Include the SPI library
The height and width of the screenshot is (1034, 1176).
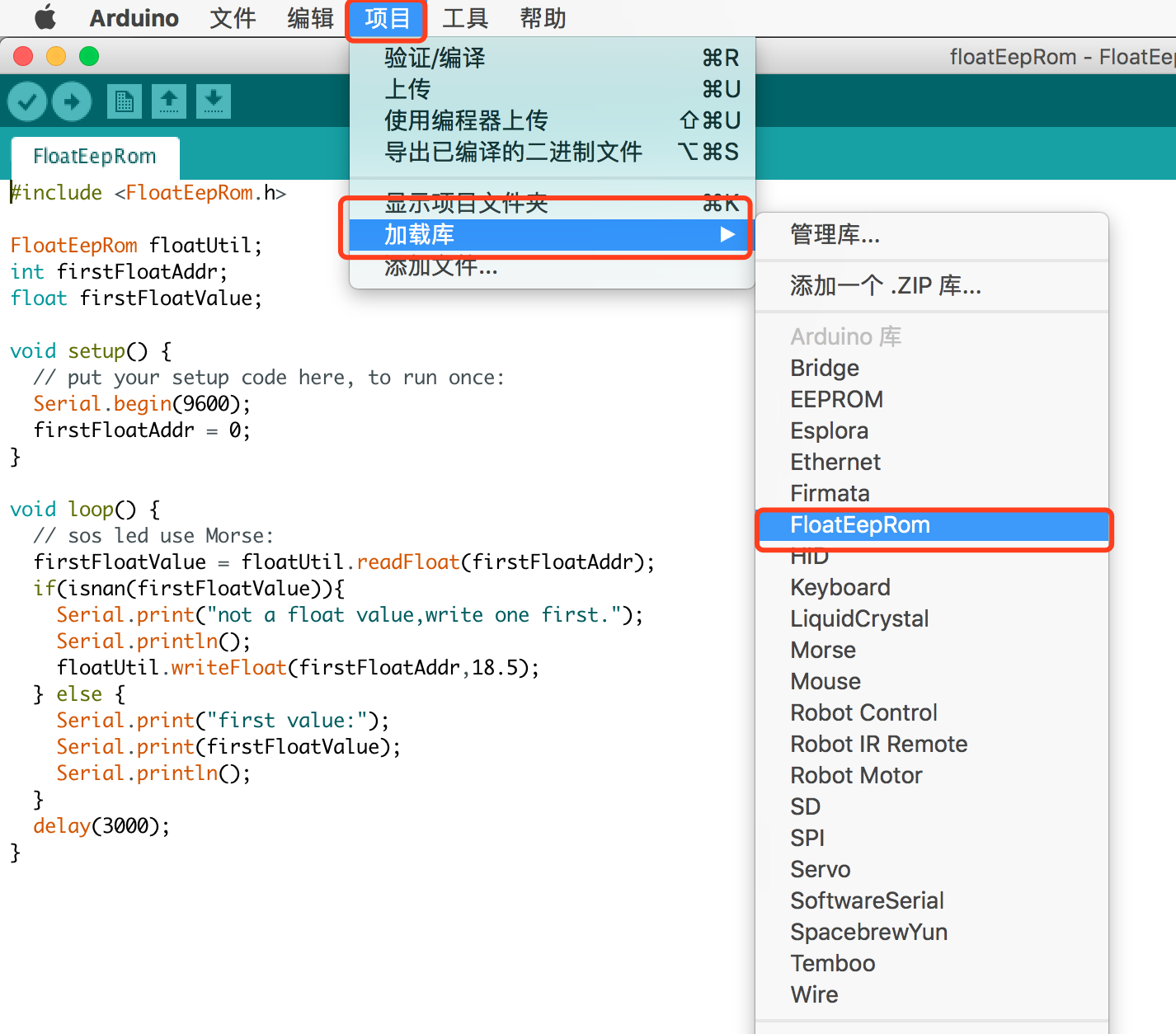(x=932, y=838)
